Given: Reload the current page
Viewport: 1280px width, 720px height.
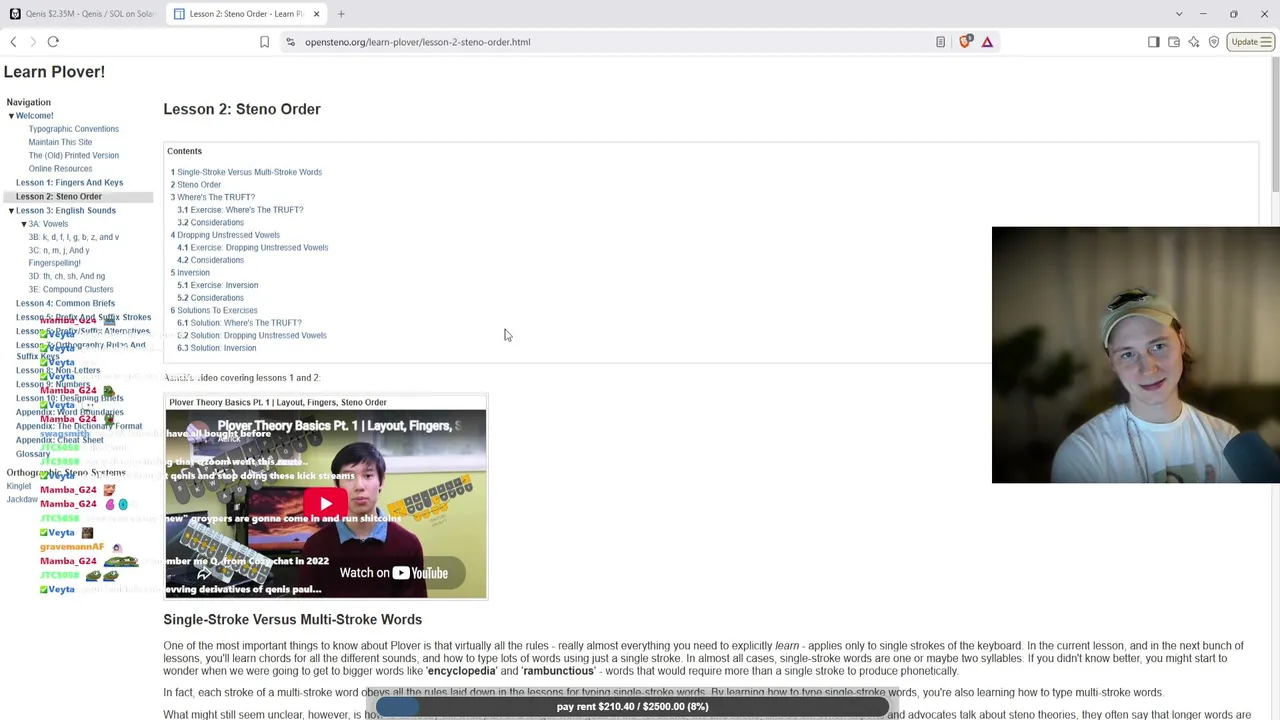Looking at the screenshot, I should pyautogui.click(x=53, y=42).
